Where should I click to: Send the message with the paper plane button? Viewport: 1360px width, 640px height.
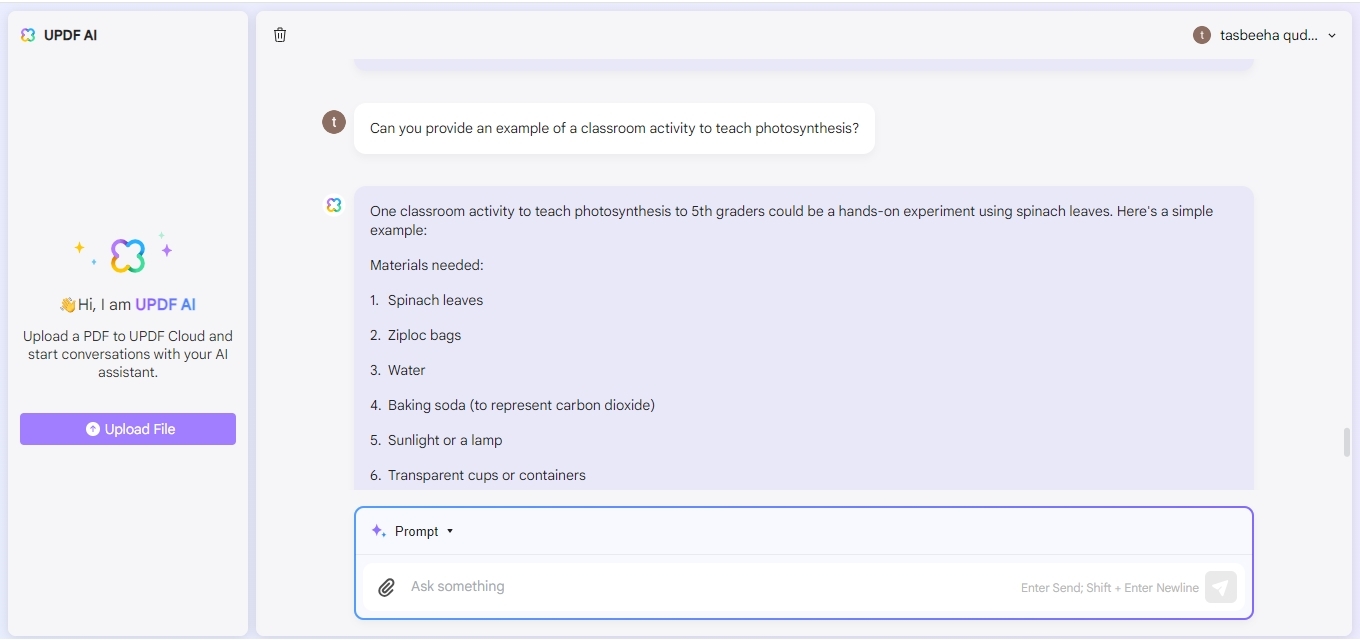[x=1221, y=587]
